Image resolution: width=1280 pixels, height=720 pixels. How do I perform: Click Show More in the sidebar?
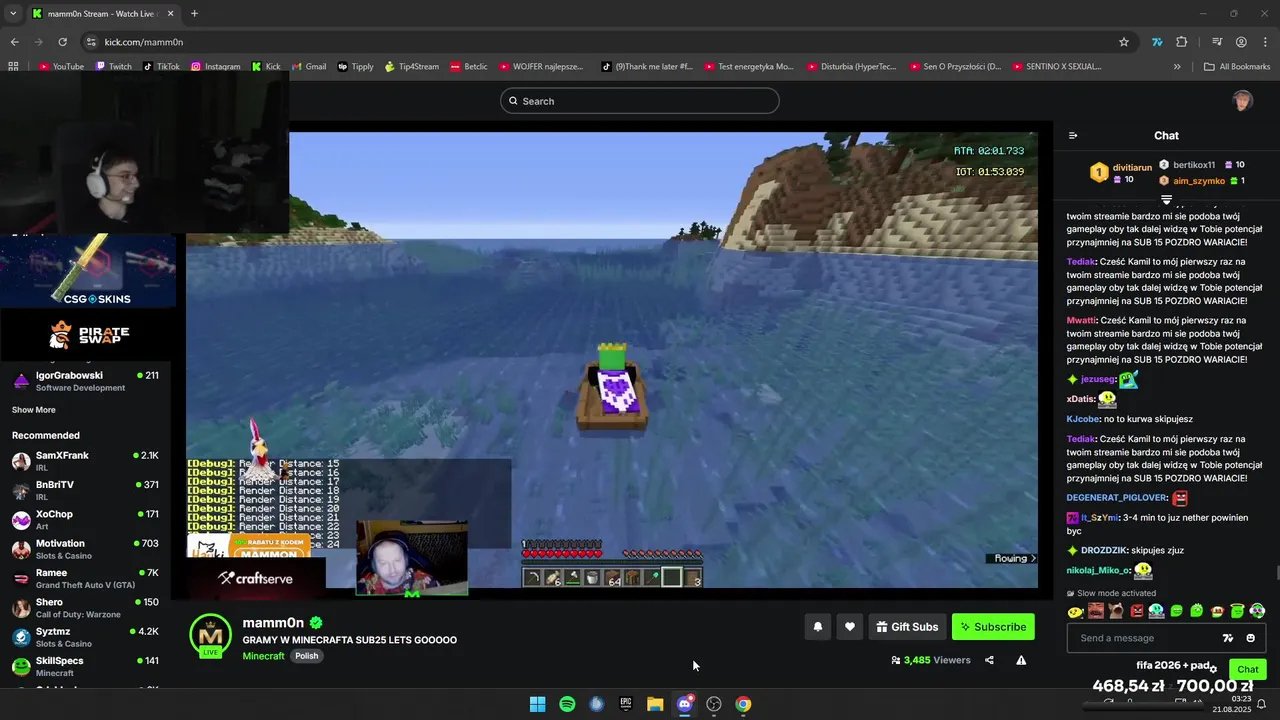33,410
